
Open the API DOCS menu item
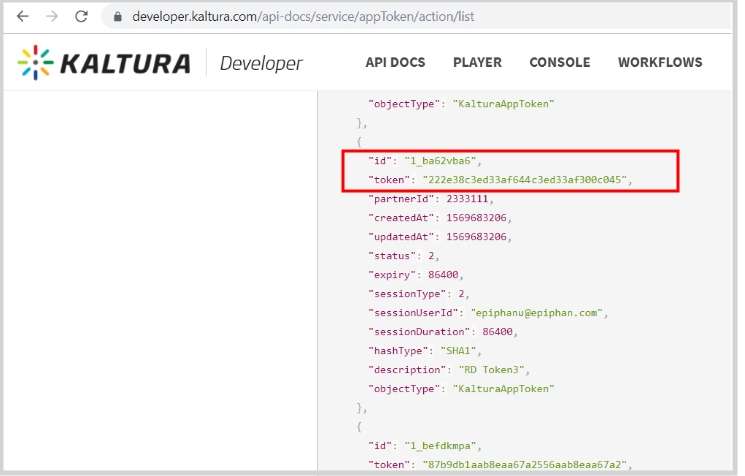coord(395,62)
